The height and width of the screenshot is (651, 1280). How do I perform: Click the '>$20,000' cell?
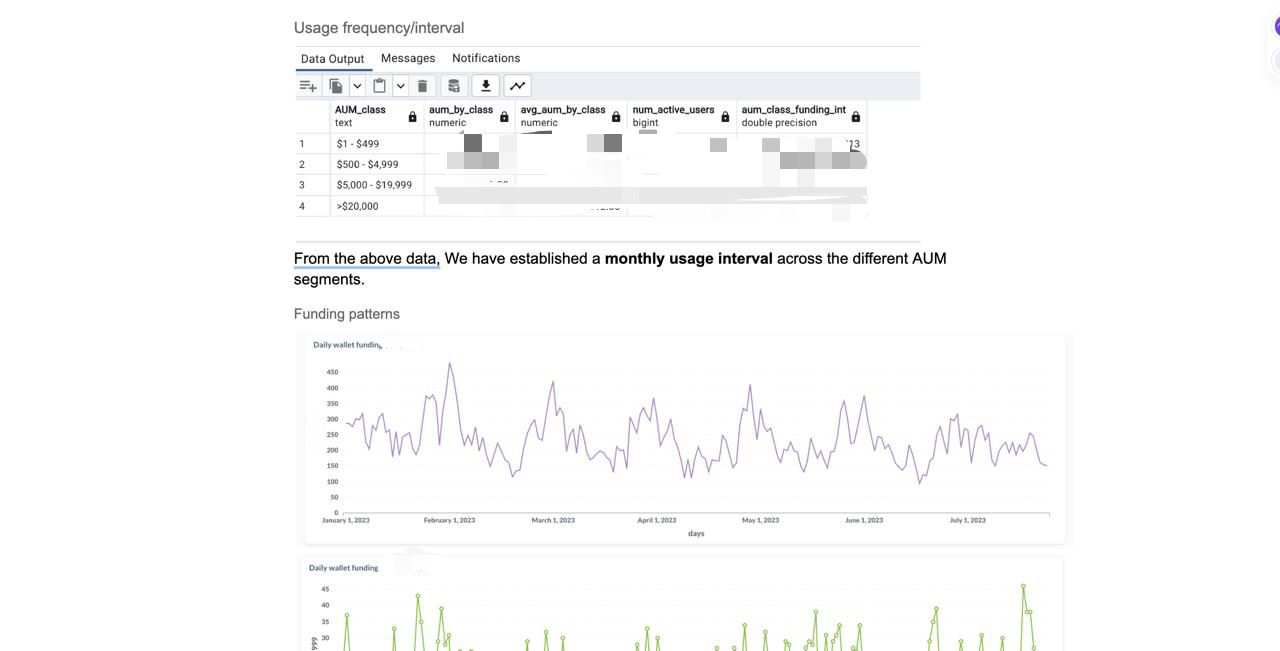click(377, 206)
